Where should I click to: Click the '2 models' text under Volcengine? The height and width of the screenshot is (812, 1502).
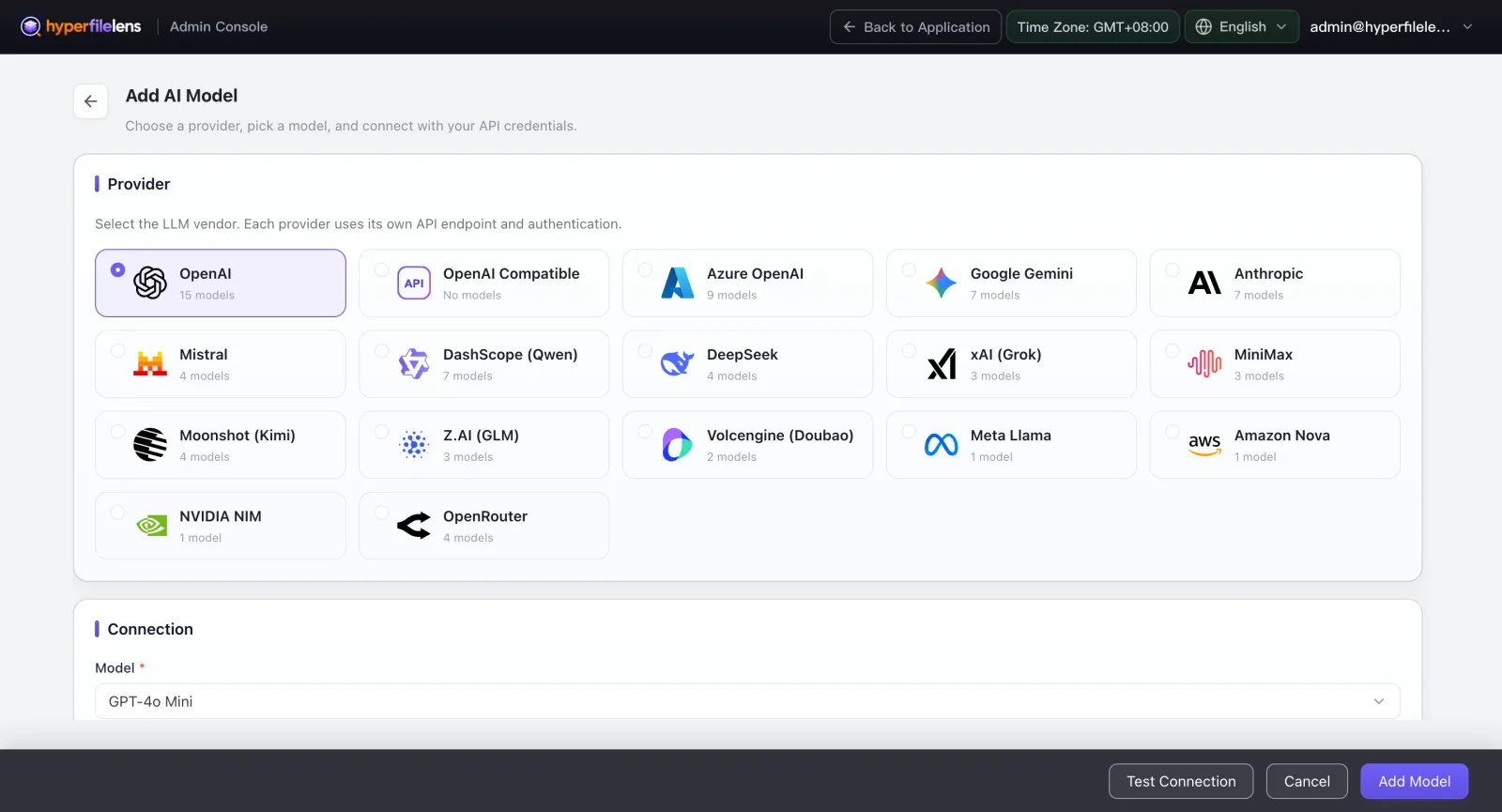(x=731, y=457)
